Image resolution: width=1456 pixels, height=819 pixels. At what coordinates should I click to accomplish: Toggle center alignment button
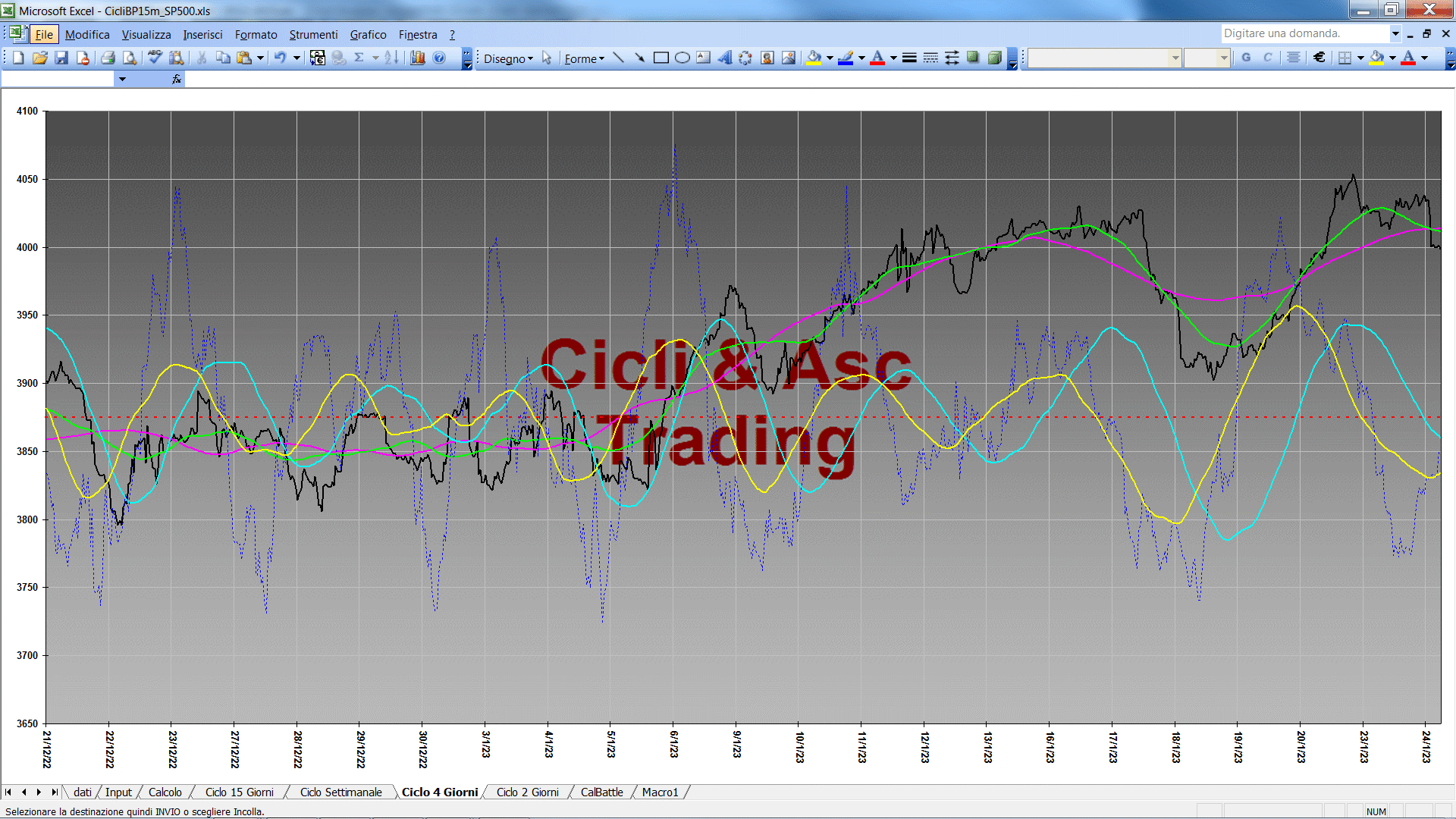pos(1294,58)
